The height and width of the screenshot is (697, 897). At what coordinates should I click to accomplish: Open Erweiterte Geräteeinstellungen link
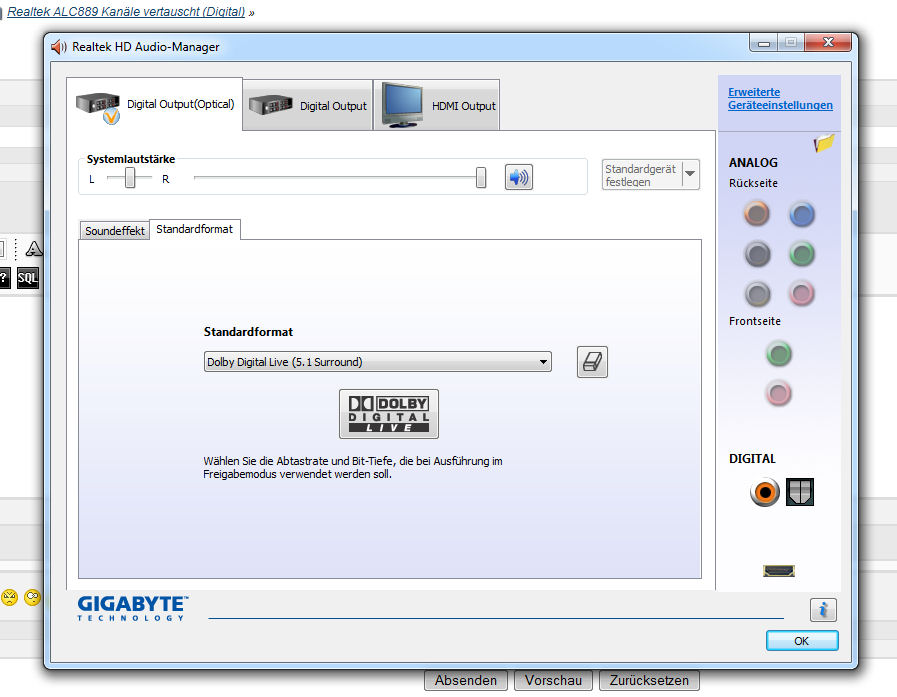(x=780, y=99)
